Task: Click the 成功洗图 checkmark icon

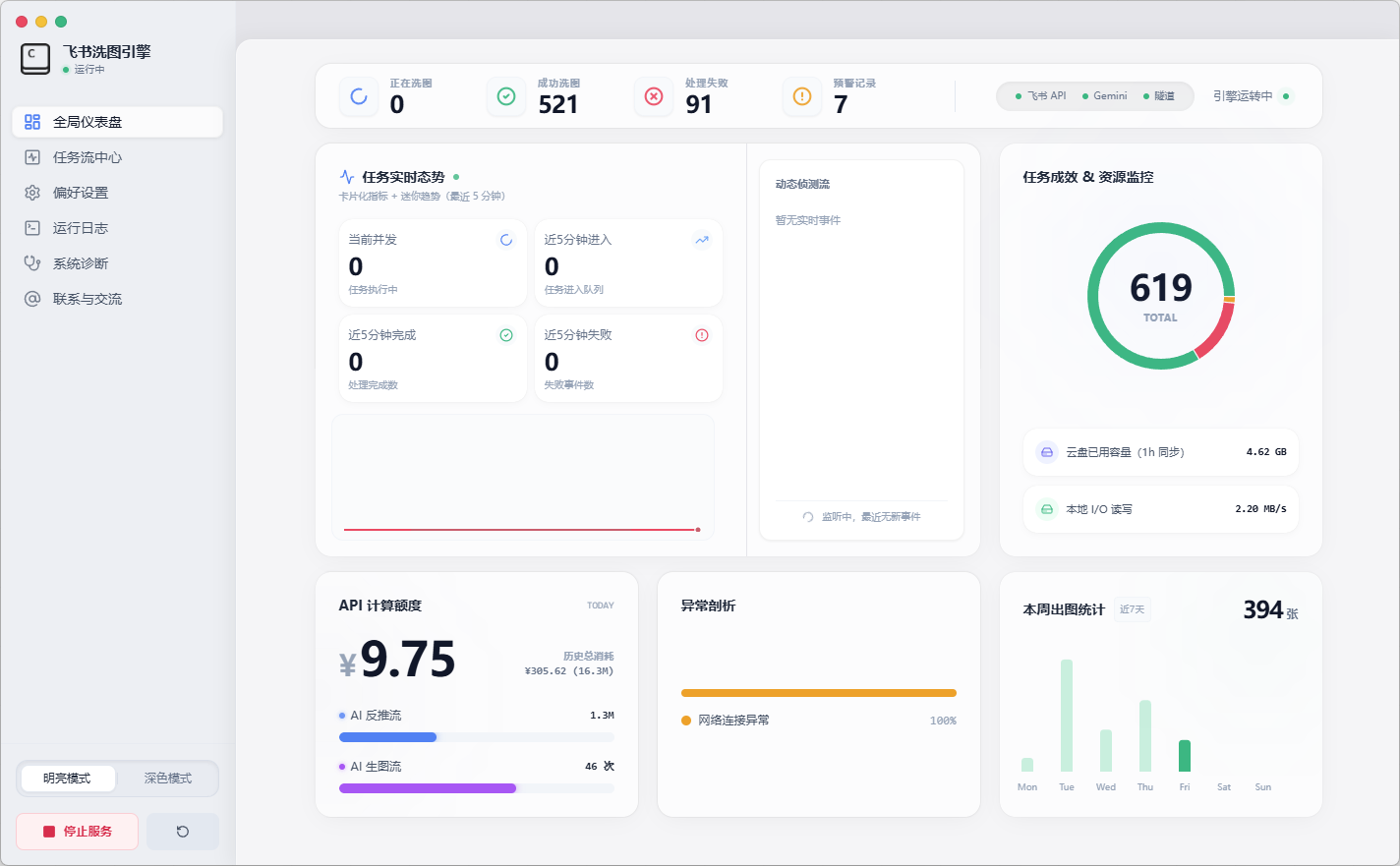Action: tap(506, 96)
